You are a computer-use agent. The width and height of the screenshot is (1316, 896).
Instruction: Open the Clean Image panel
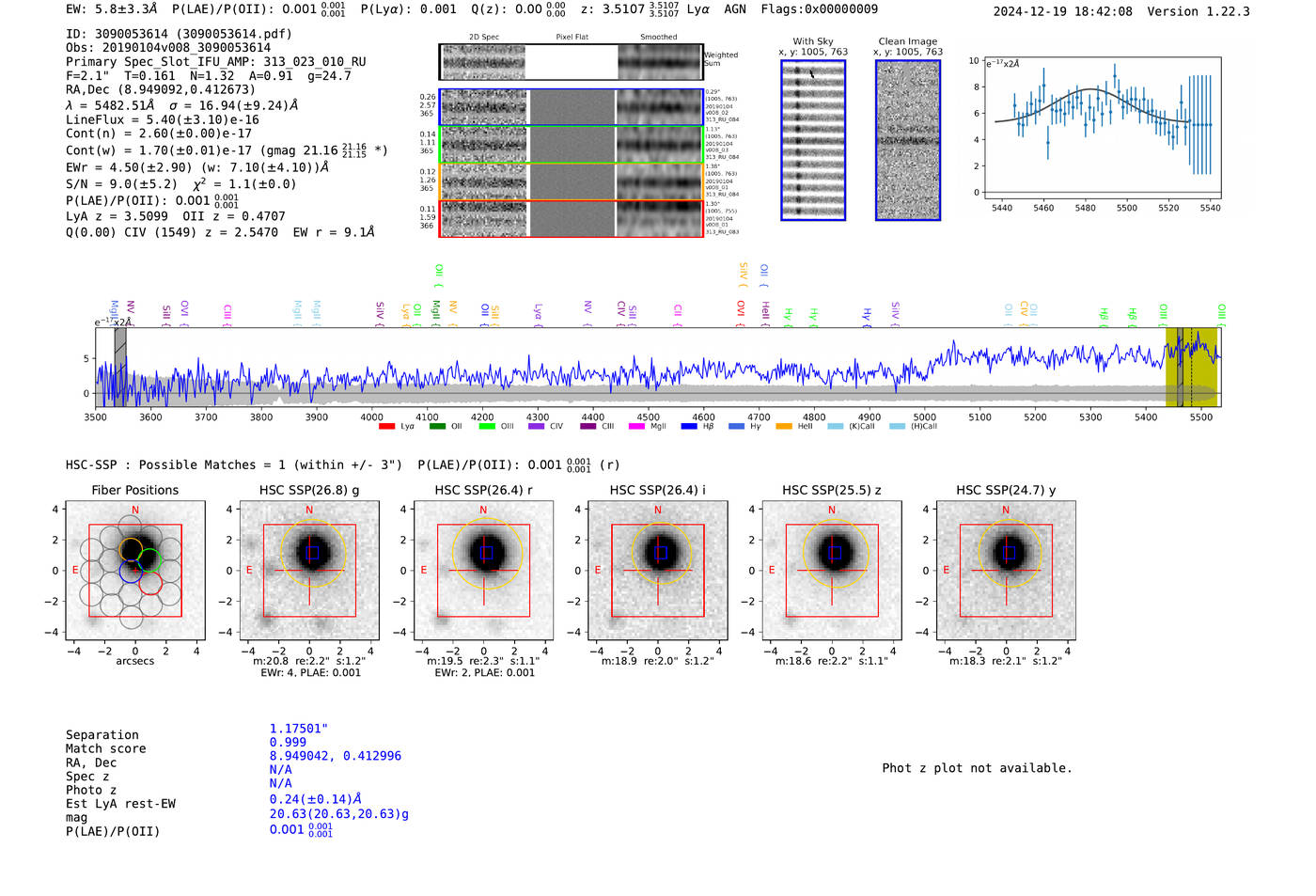point(908,140)
